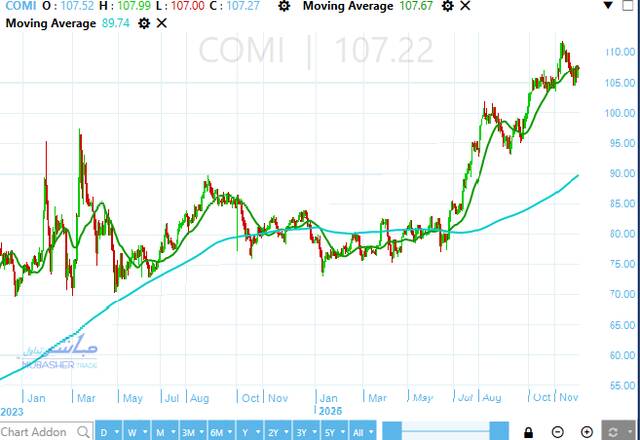Toggle the chart lock icon

click(528, 432)
